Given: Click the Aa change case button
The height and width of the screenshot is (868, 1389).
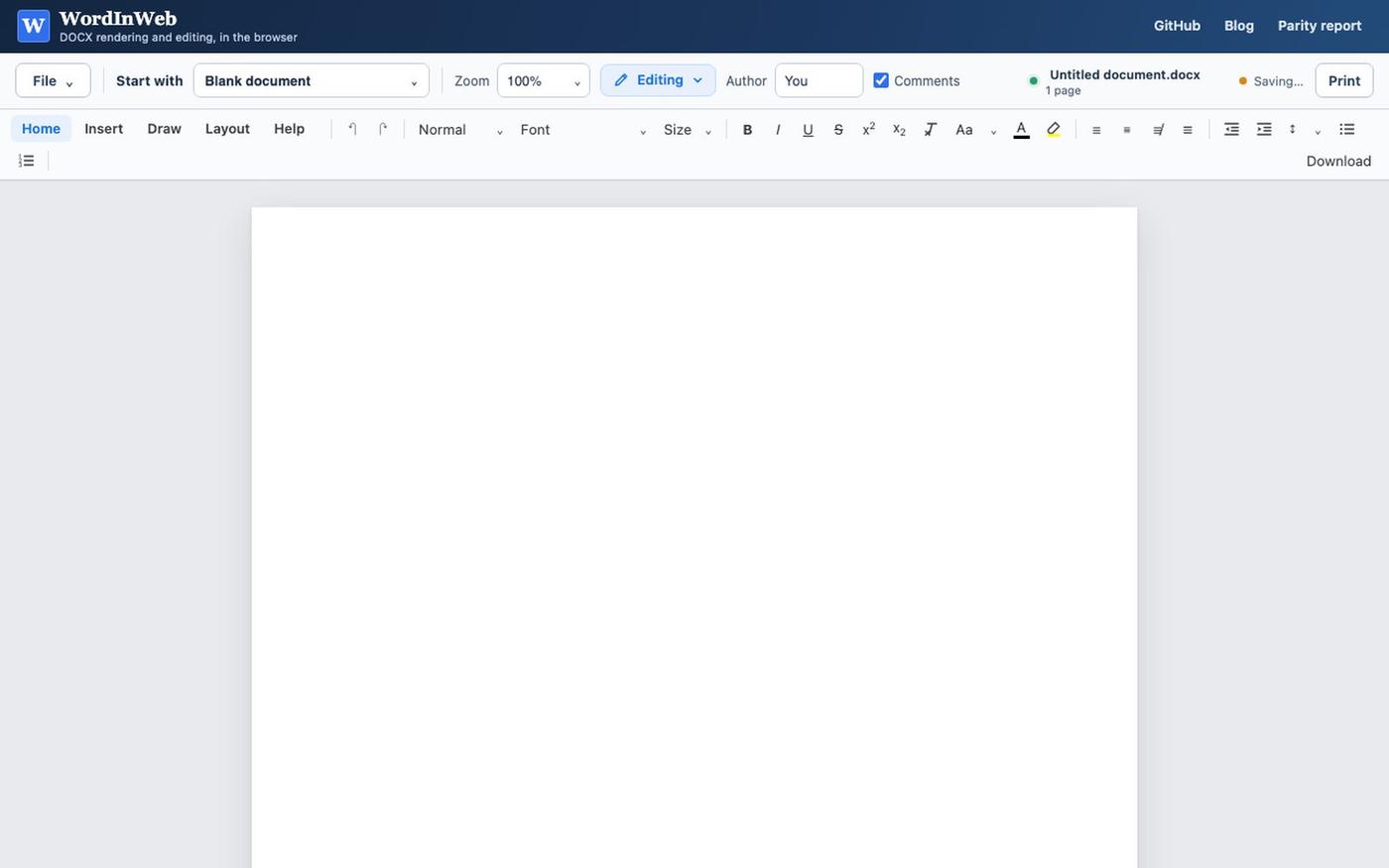Looking at the screenshot, I should pos(964,129).
